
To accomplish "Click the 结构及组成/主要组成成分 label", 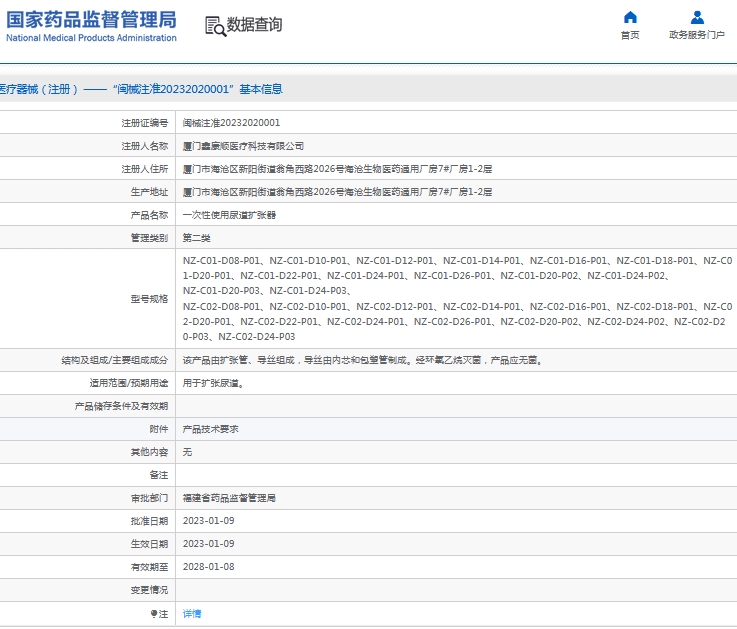I will pos(115,360).
